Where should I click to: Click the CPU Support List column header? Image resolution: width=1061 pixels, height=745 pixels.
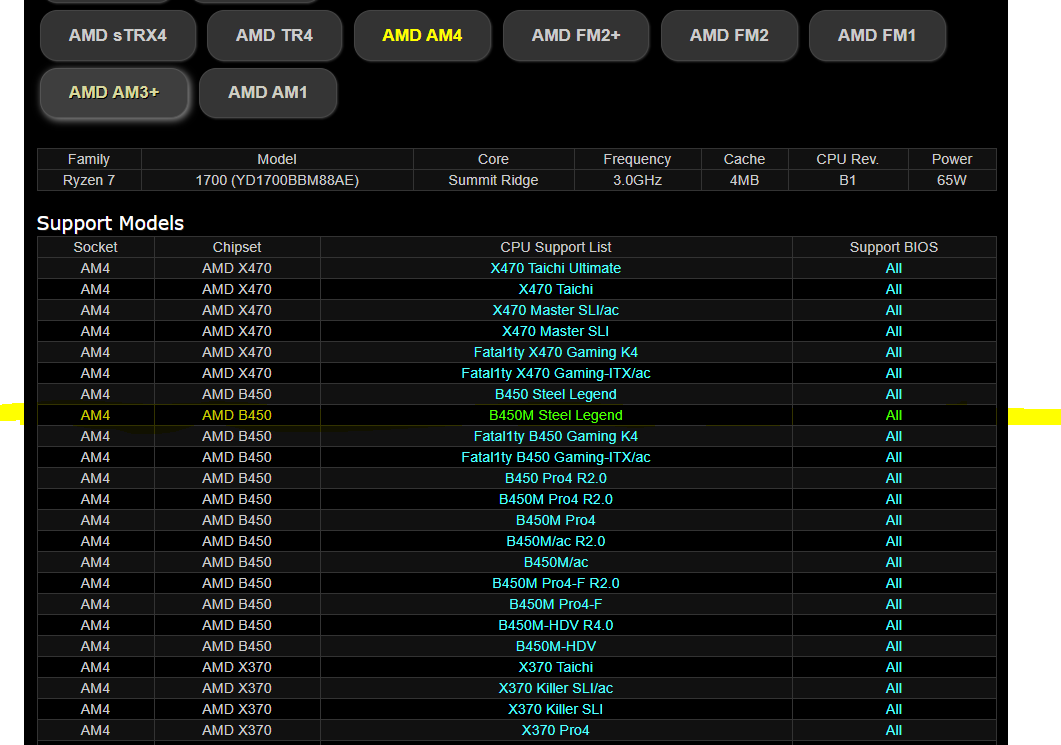[556, 247]
